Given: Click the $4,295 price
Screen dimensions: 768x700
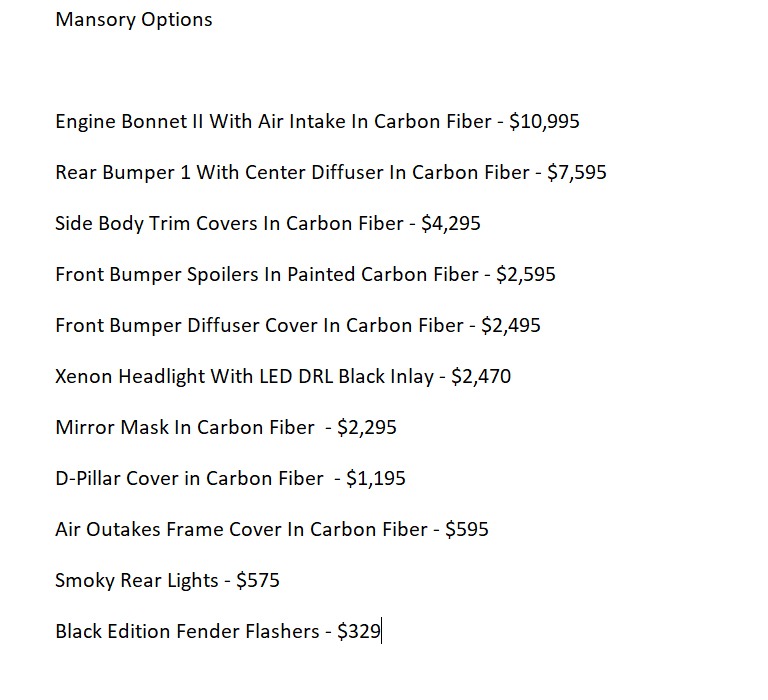Looking at the screenshot, I should pyautogui.click(x=451, y=223).
